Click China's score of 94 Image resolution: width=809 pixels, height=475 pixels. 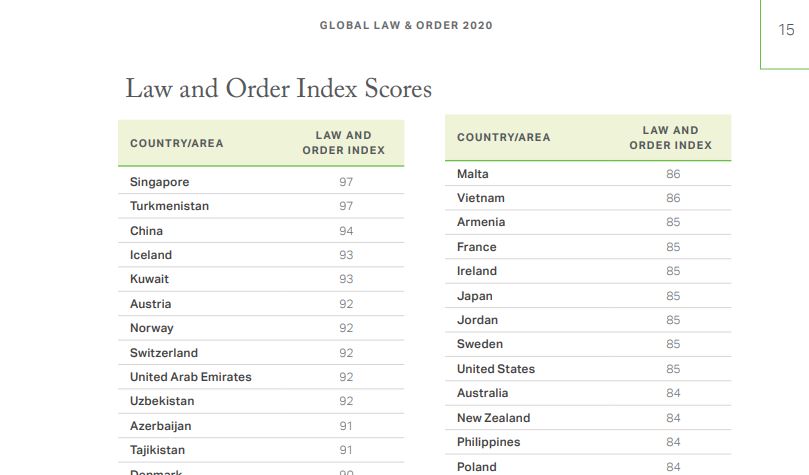(346, 231)
